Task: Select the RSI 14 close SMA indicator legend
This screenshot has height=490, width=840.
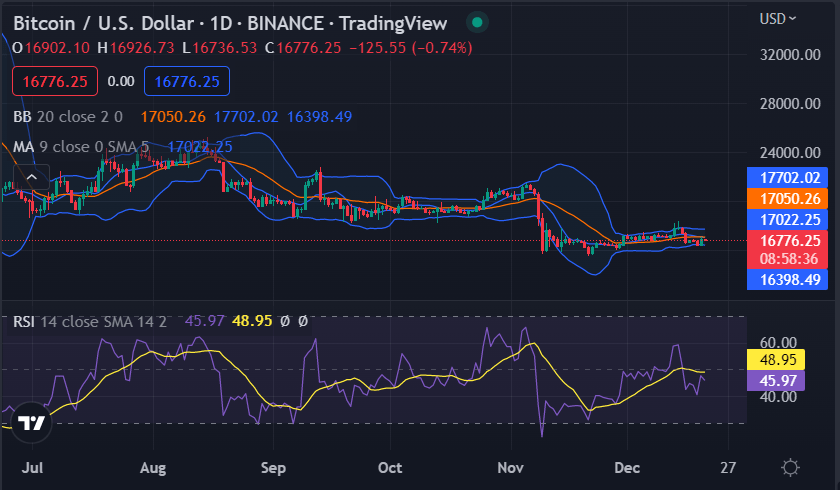Action: [90, 322]
